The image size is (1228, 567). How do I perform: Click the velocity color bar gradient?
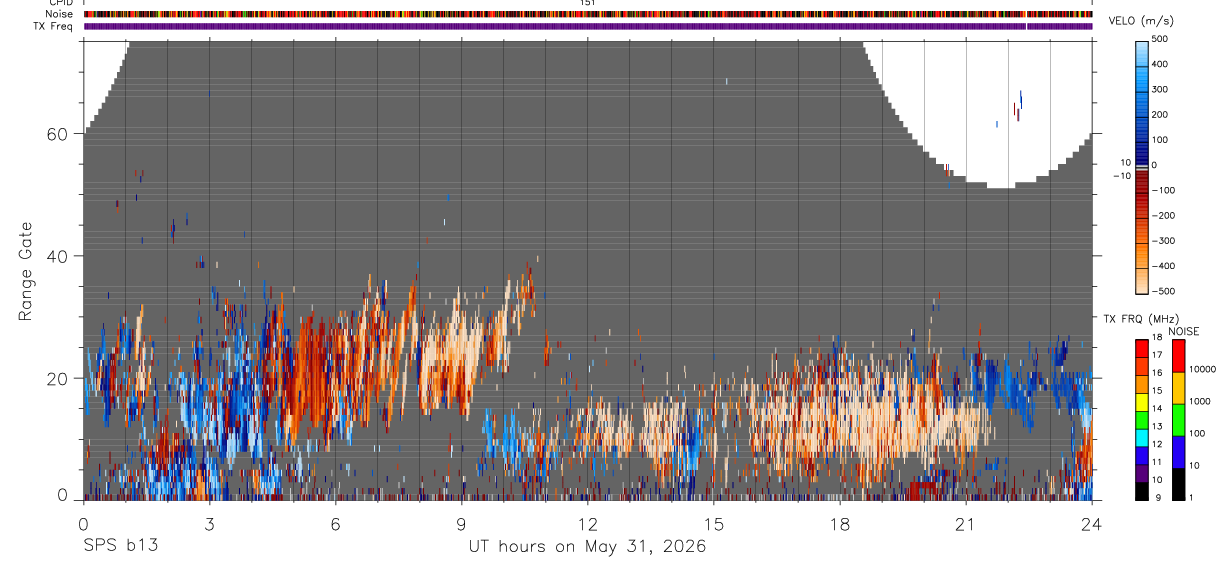pos(1143,167)
